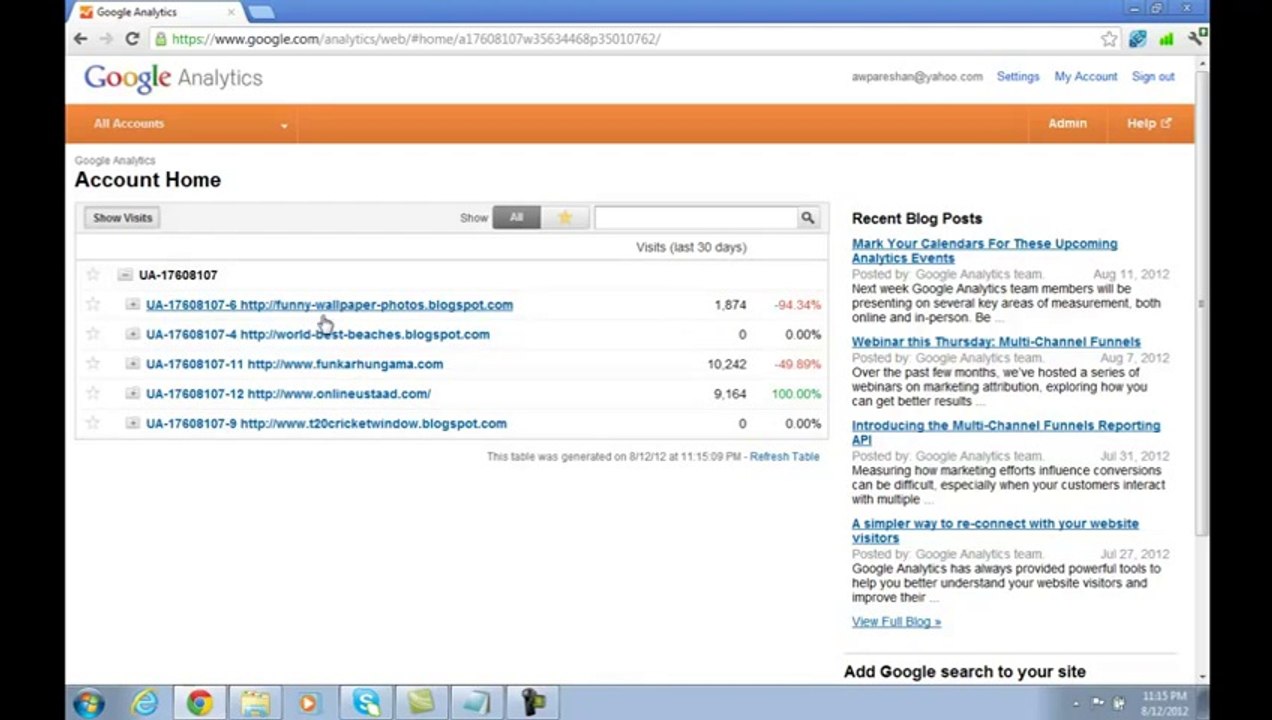Open My Account link
Screen dimensions: 1272x720
tap(1086, 77)
